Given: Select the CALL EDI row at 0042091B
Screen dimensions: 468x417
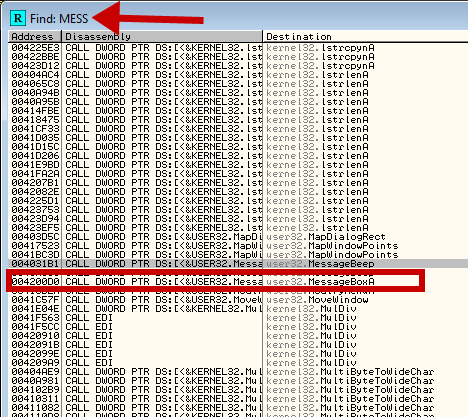Looking at the screenshot, I should (238, 345).
